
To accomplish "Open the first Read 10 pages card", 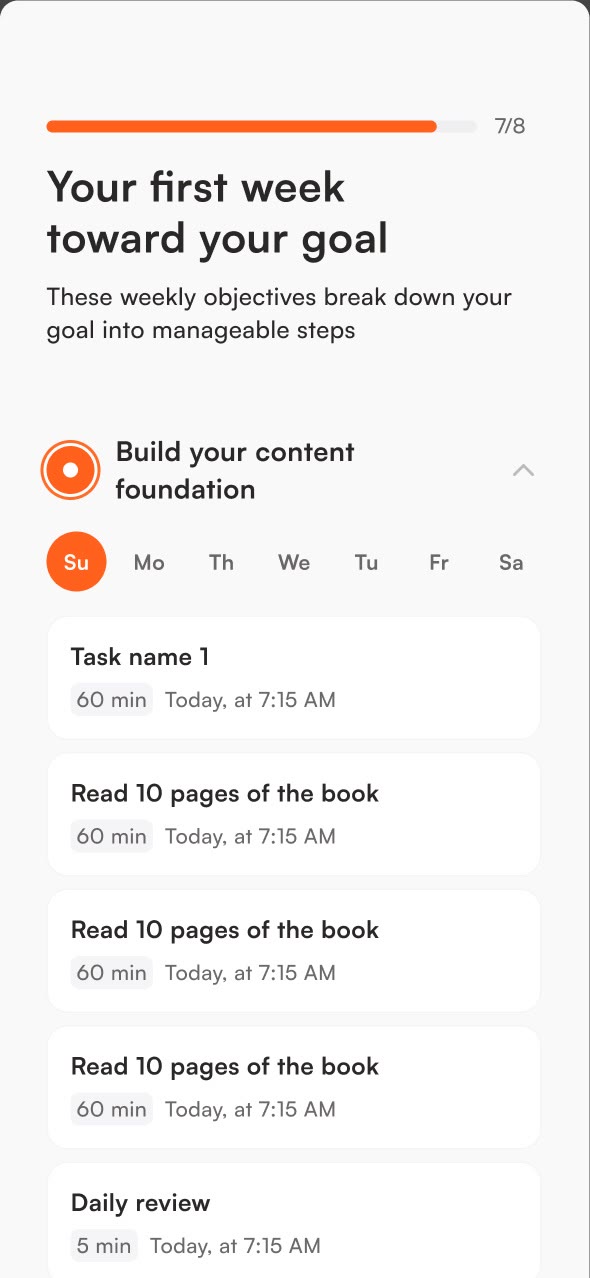I will click(294, 814).
